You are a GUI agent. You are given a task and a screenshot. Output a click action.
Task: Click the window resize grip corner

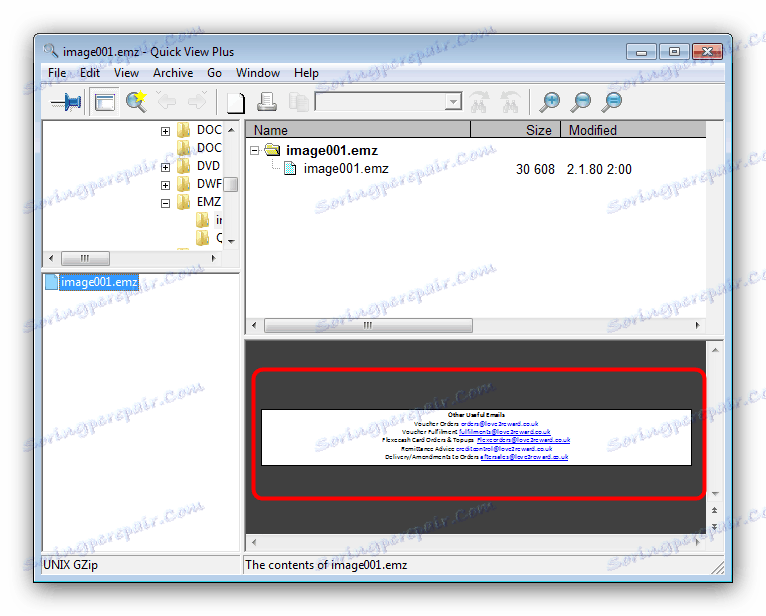point(718,567)
